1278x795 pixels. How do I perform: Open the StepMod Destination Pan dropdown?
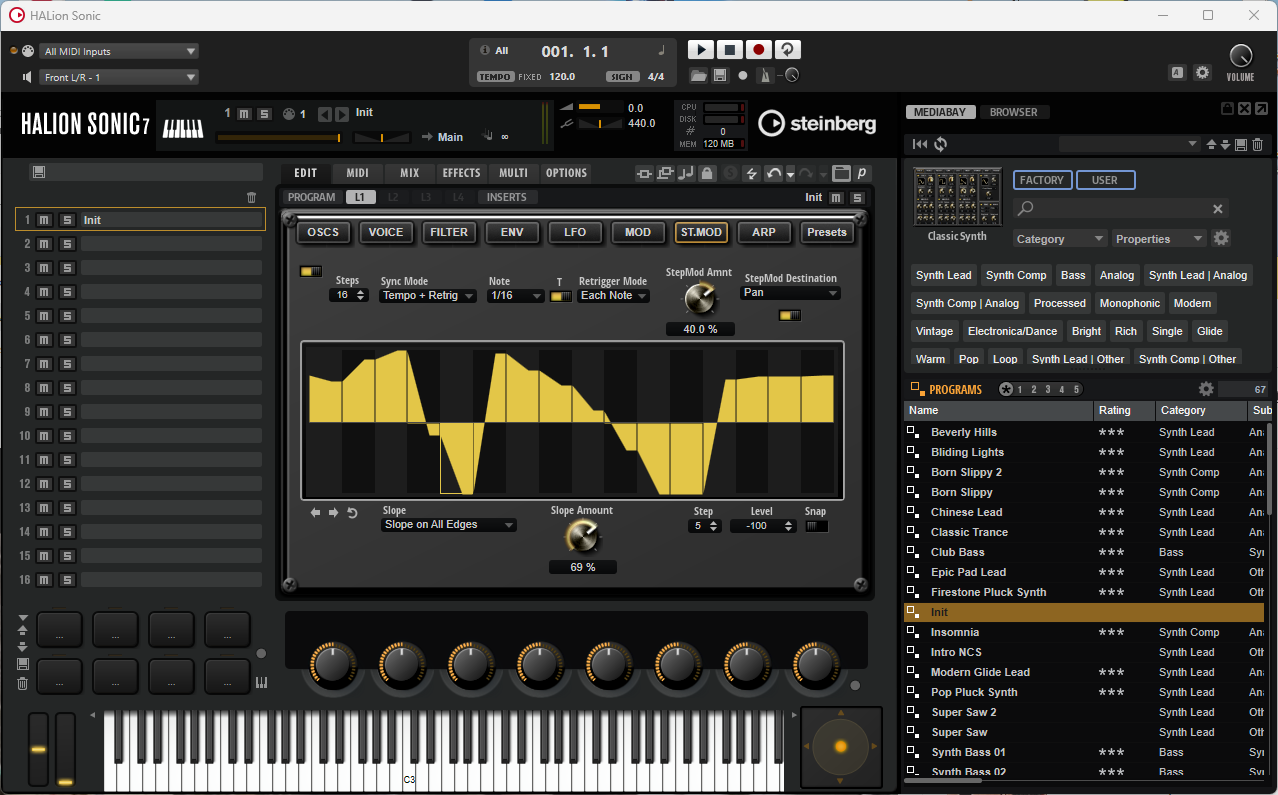[790, 293]
